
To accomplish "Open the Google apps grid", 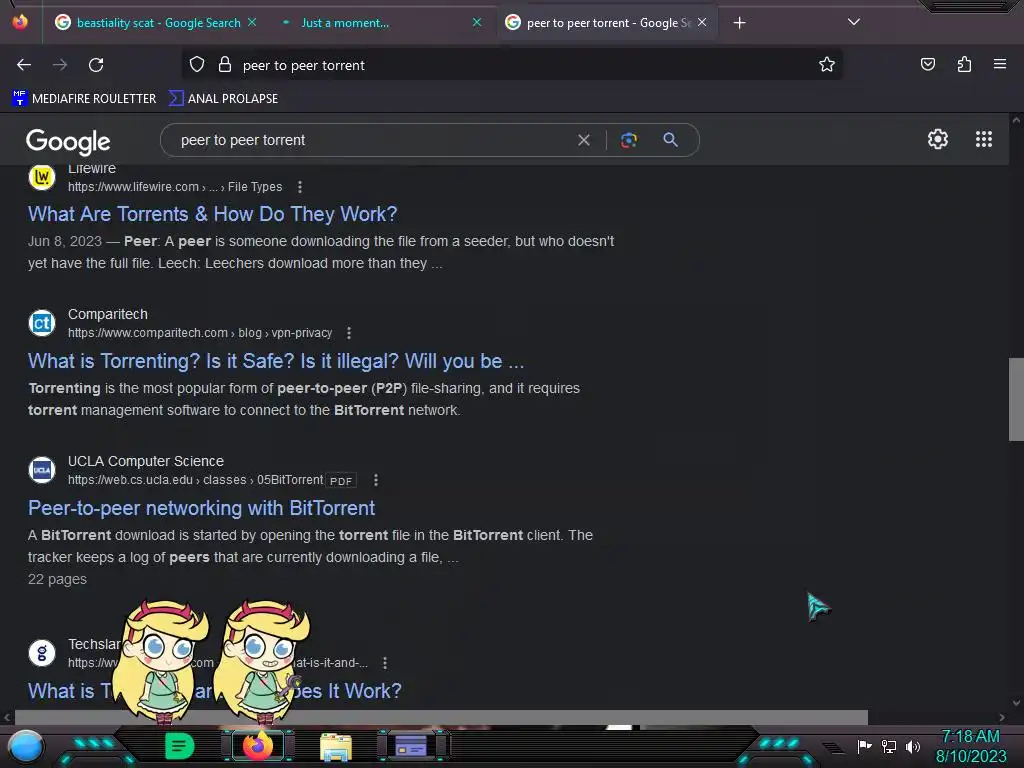I will [x=984, y=139].
